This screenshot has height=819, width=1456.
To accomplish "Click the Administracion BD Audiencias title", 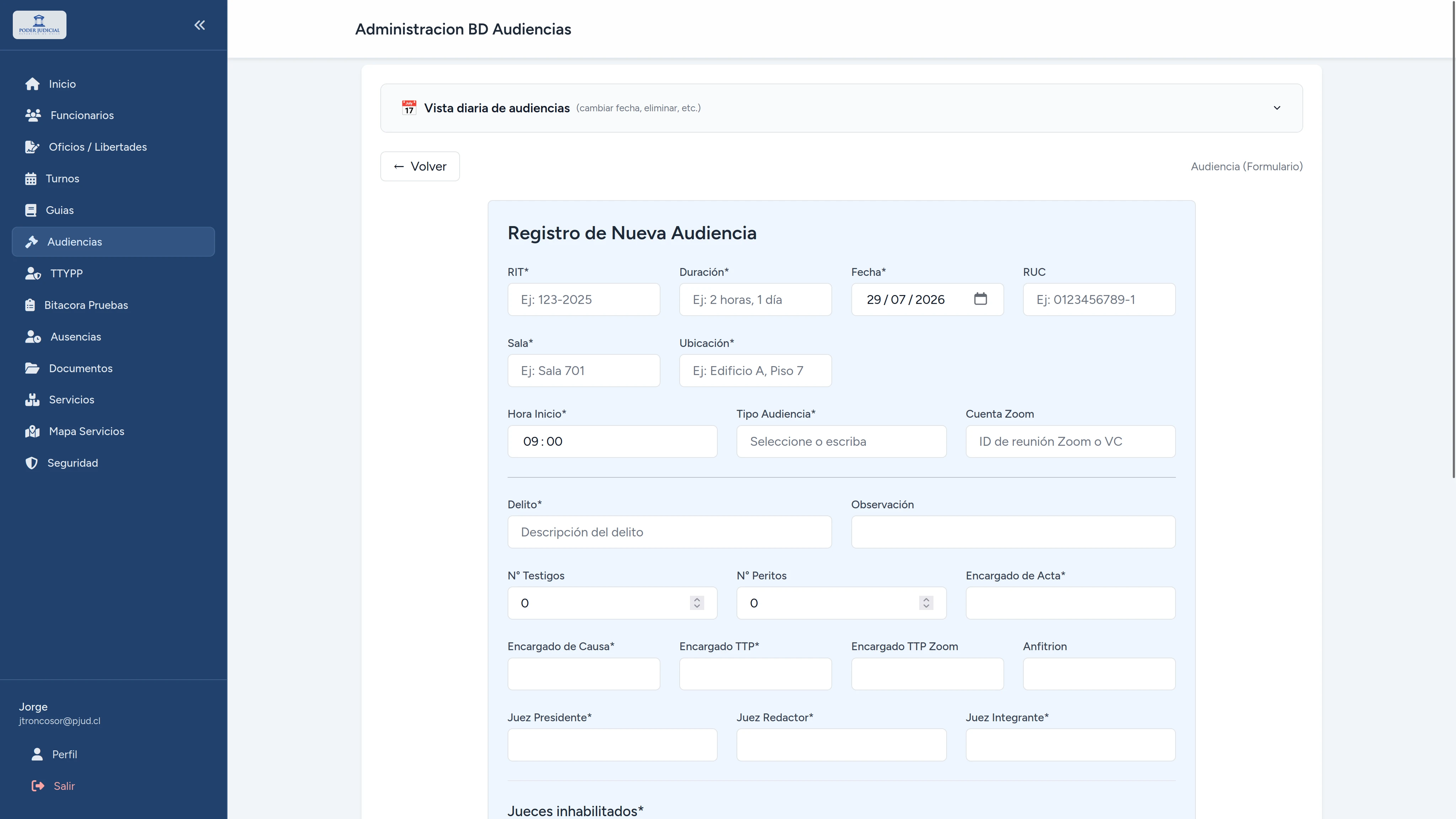I will coord(463,30).
